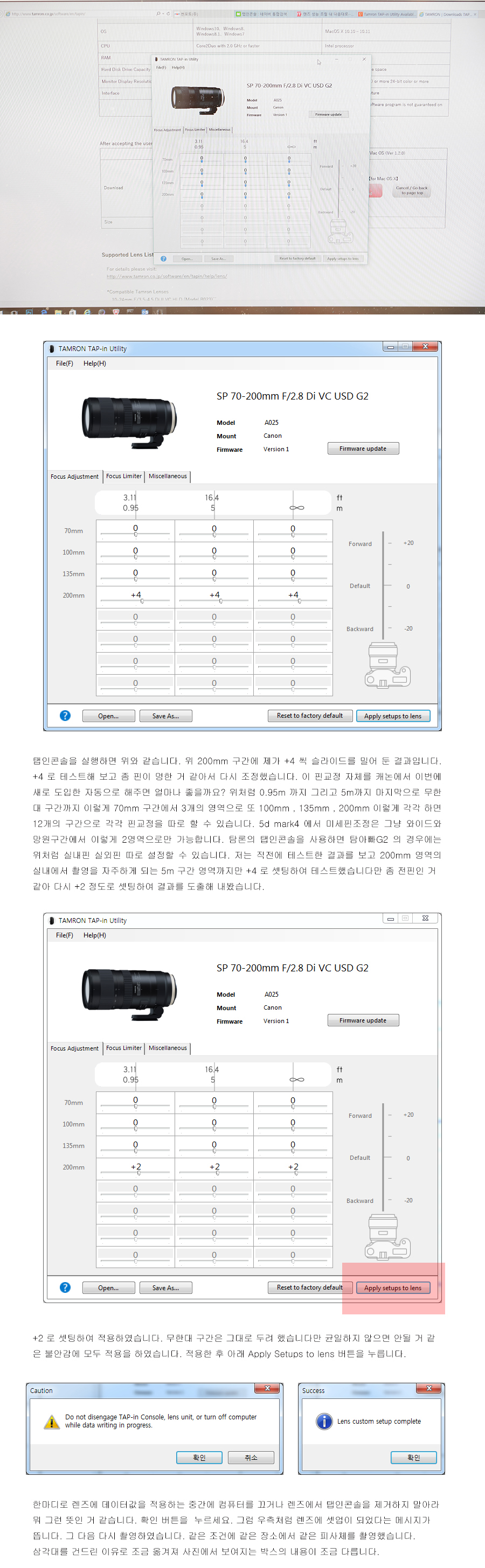Click the 70mm infinity slider in the +2 window

[x=293, y=1106]
